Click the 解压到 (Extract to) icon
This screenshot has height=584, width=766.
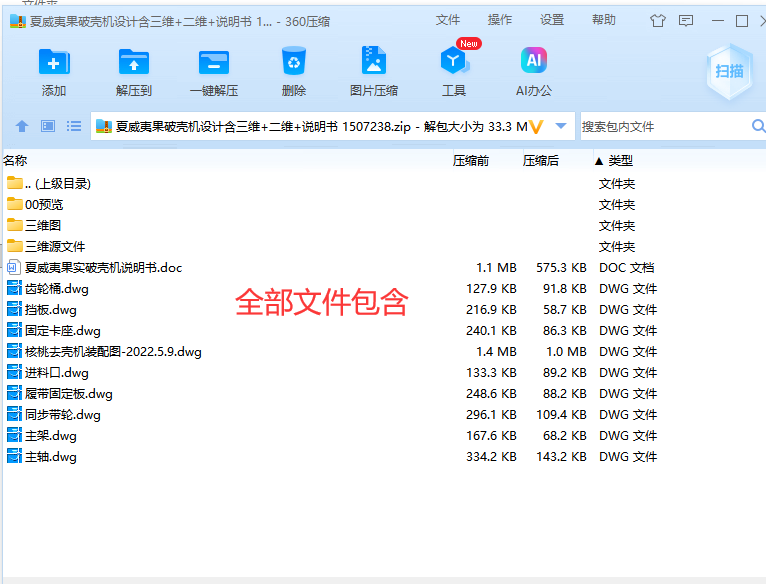(x=134, y=63)
